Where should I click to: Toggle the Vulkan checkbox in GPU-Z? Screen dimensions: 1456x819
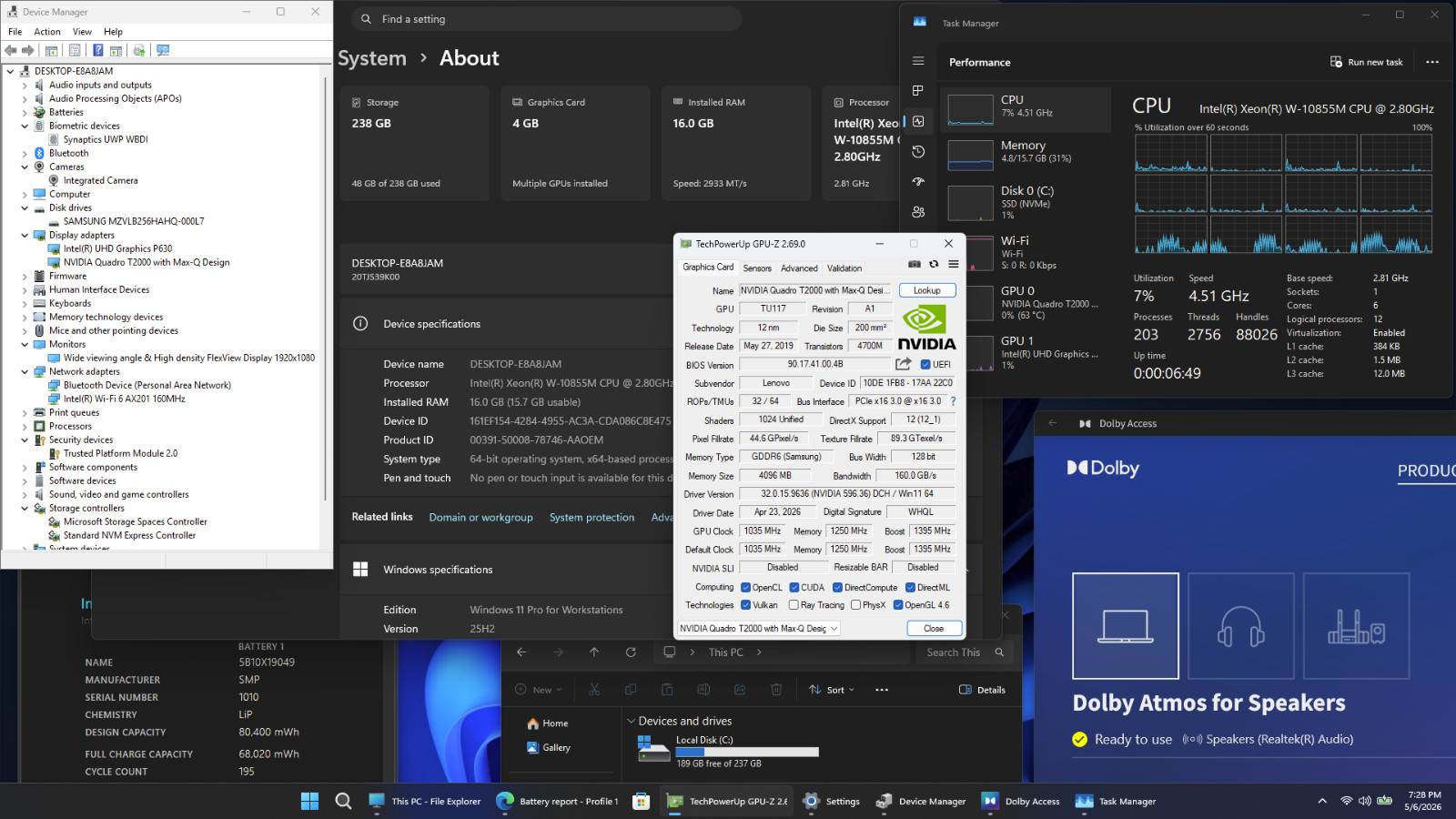[x=746, y=605]
